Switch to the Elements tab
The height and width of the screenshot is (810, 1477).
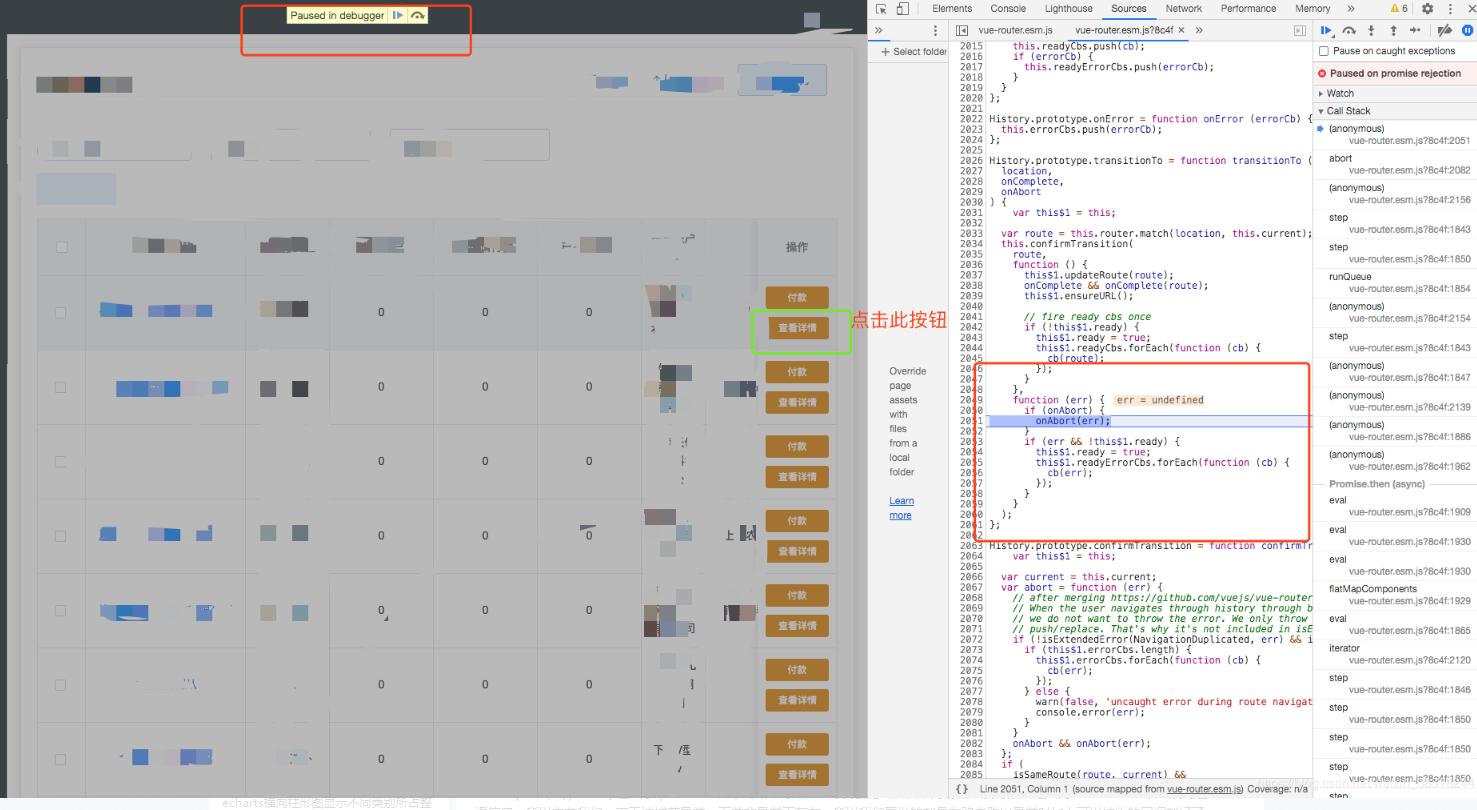951,8
